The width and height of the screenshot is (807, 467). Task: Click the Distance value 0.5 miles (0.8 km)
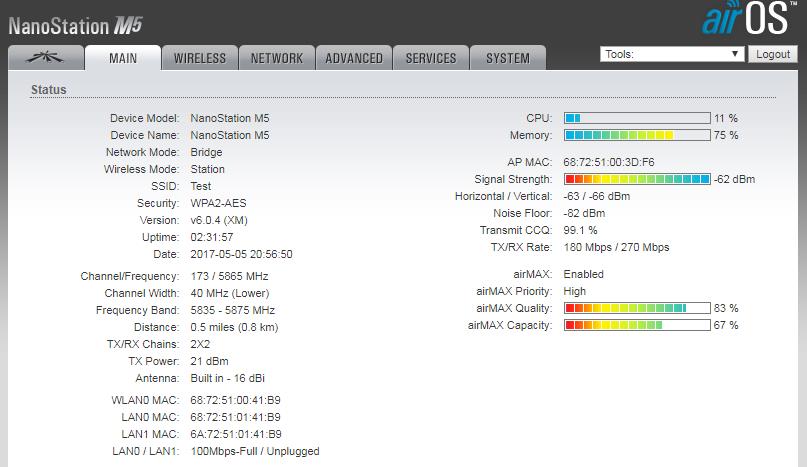click(234, 327)
